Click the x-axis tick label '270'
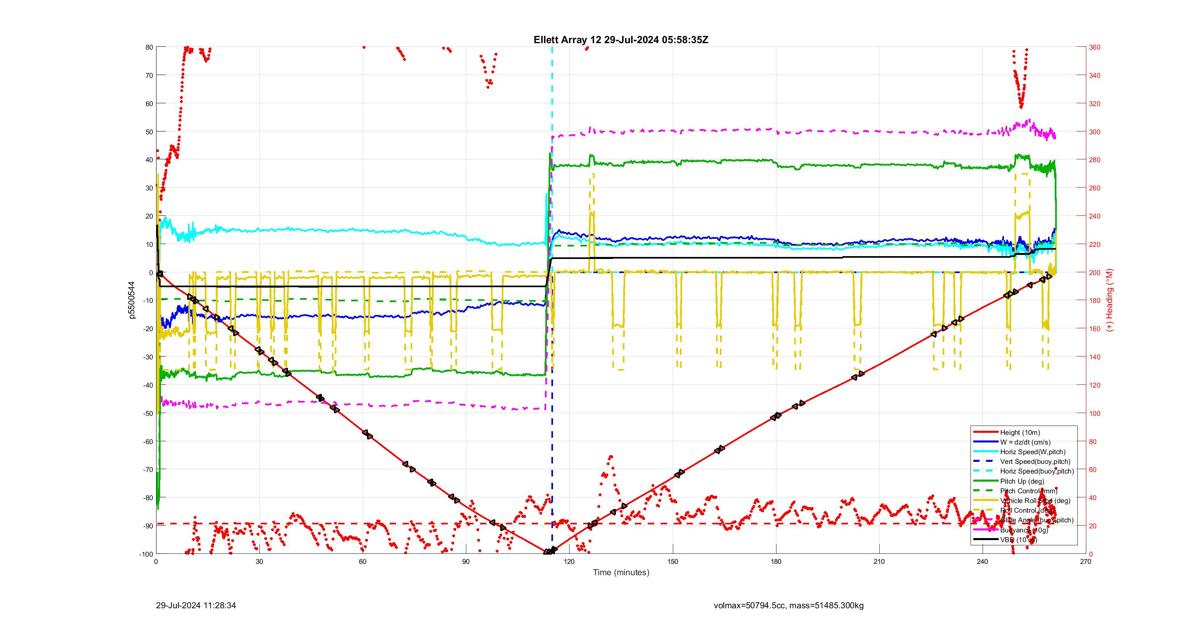Image resolution: width=1200 pixels, height=622 pixels. [x=1085, y=562]
